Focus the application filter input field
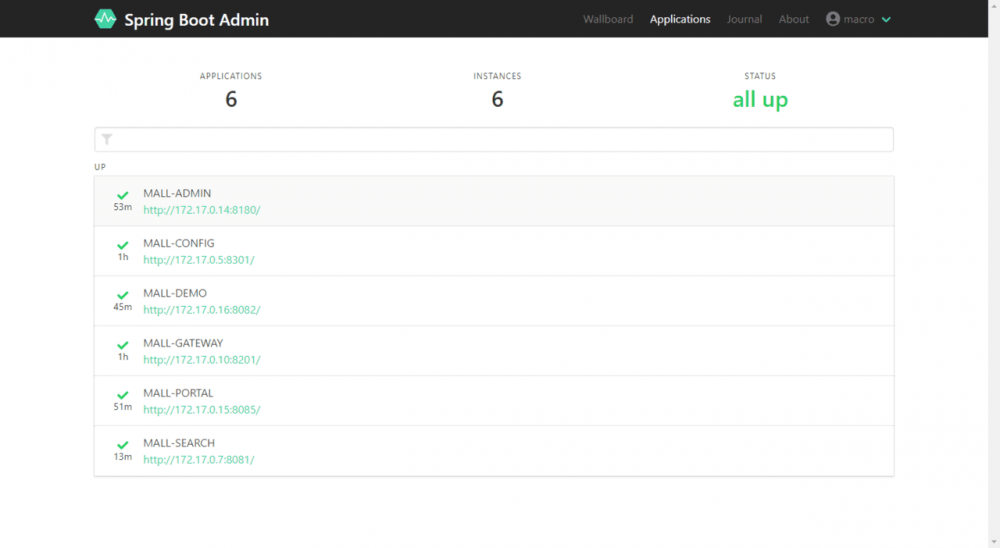Image resolution: width=1000 pixels, height=548 pixels. 494,139
